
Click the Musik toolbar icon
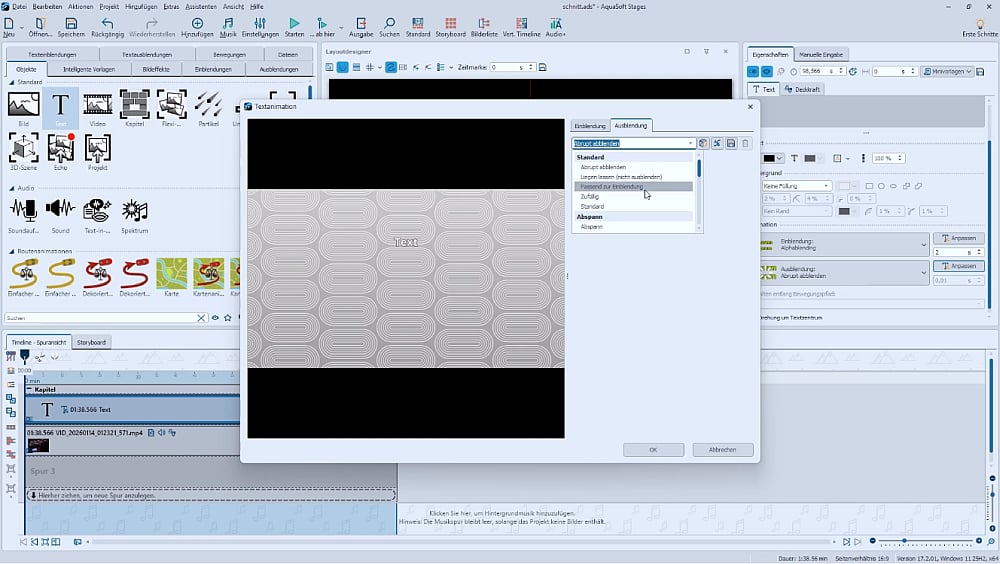(228, 24)
